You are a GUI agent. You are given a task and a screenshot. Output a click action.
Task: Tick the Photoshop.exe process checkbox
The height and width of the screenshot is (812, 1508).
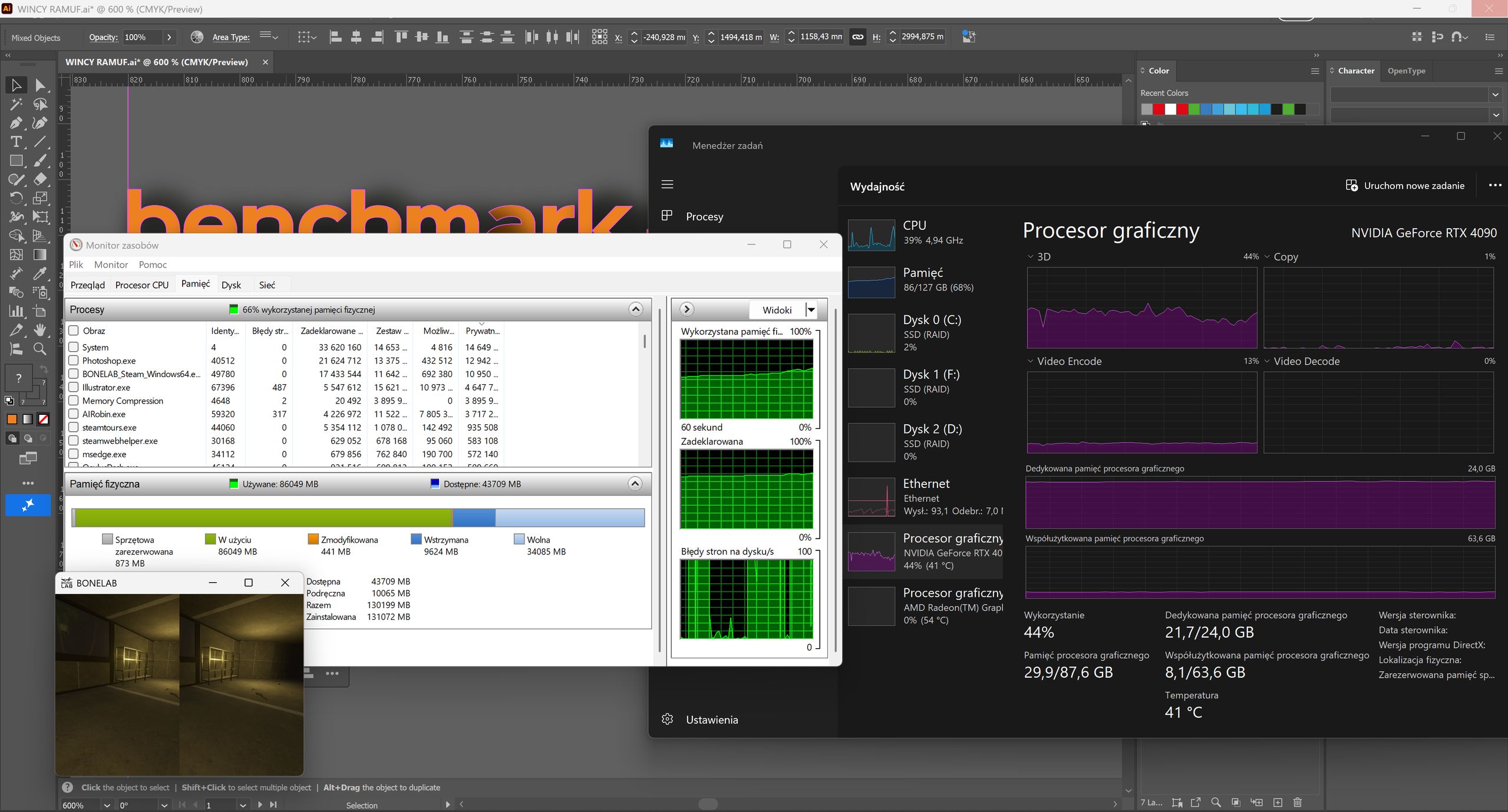[x=74, y=361]
